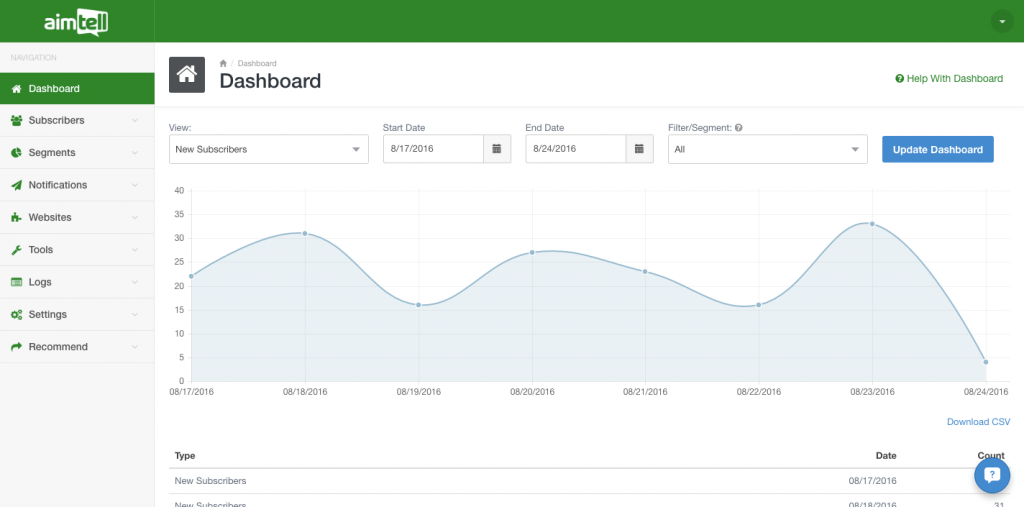Click the Dashboard breadcrumb link
The image size is (1024, 507).
pyautogui.click(x=257, y=63)
